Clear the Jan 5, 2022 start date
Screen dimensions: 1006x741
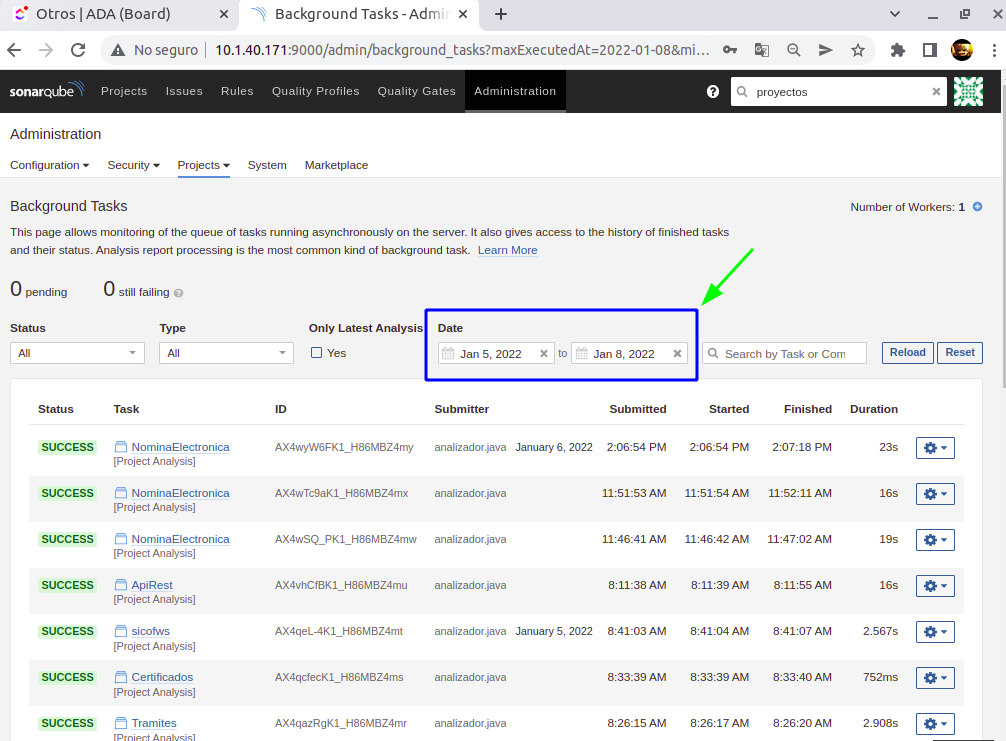(544, 354)
